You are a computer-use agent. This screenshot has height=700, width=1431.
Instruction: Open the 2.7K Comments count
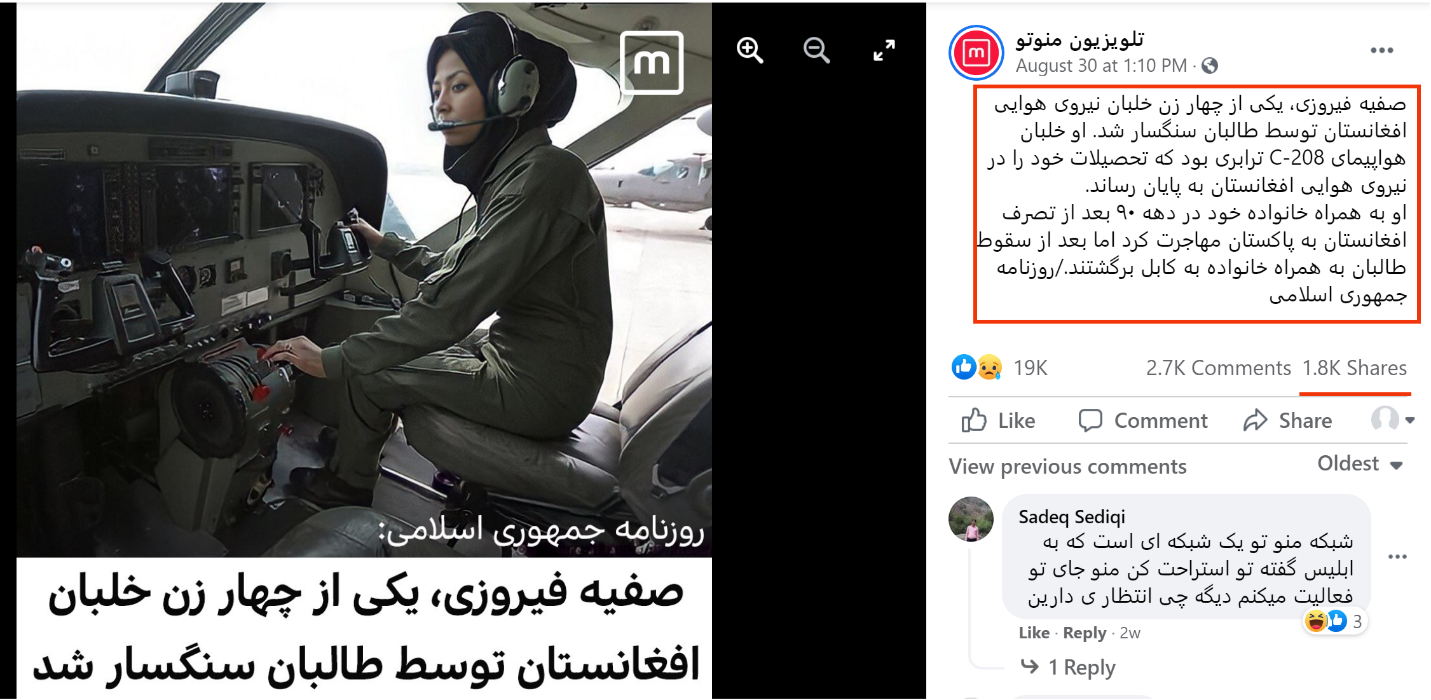point(1218,368)
